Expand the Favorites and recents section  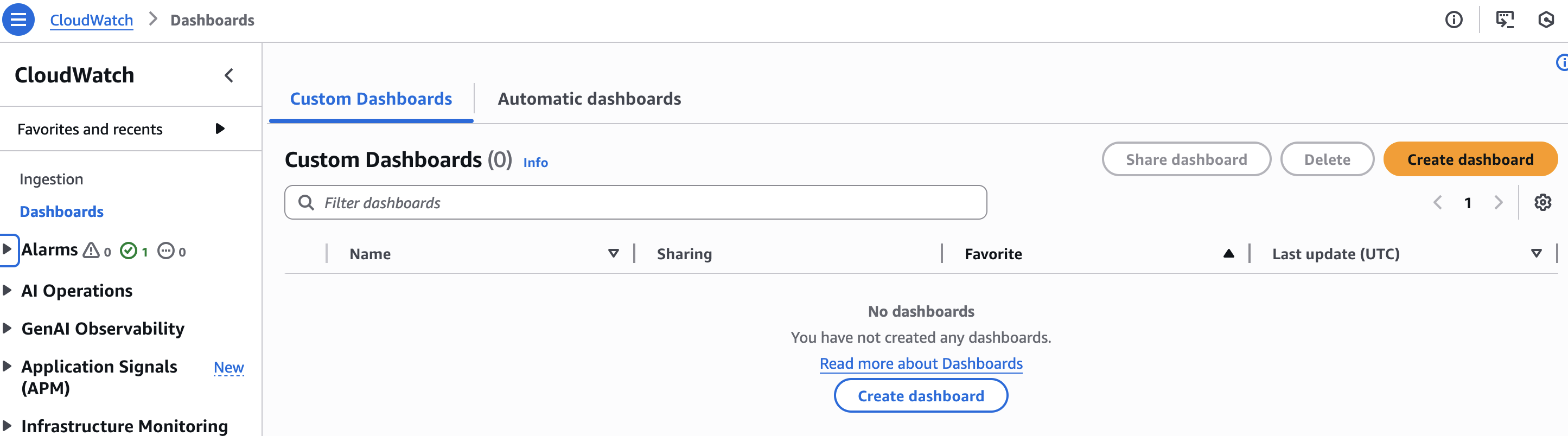[220, 129]
